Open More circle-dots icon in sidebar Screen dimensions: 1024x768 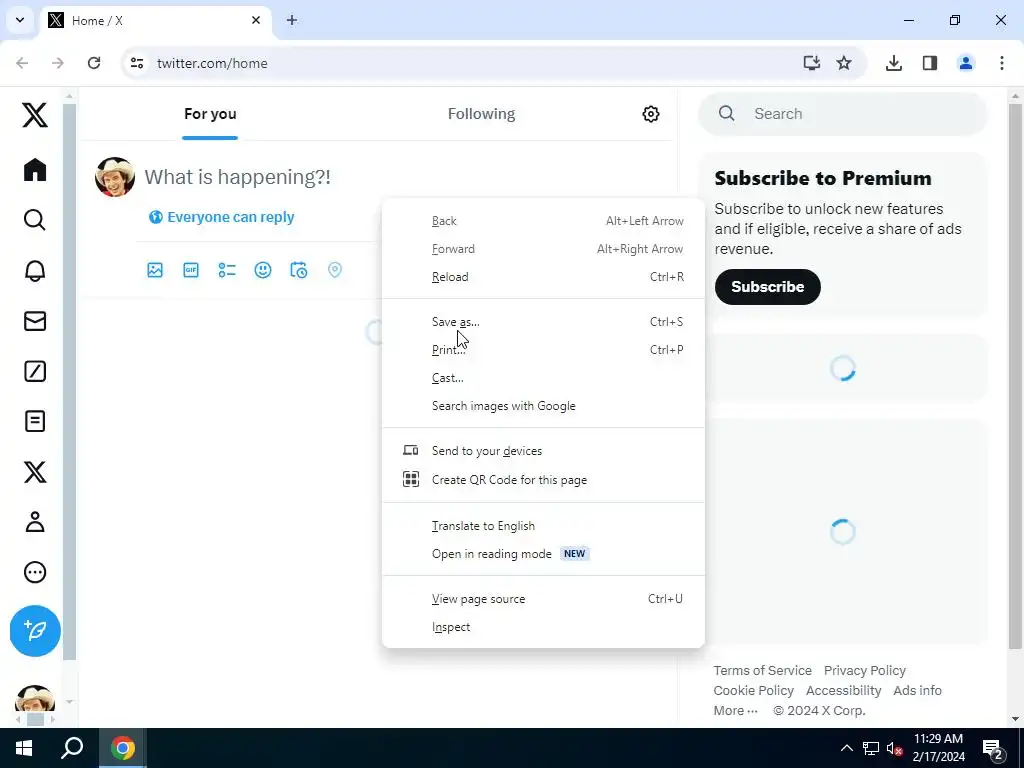point(35,572)
